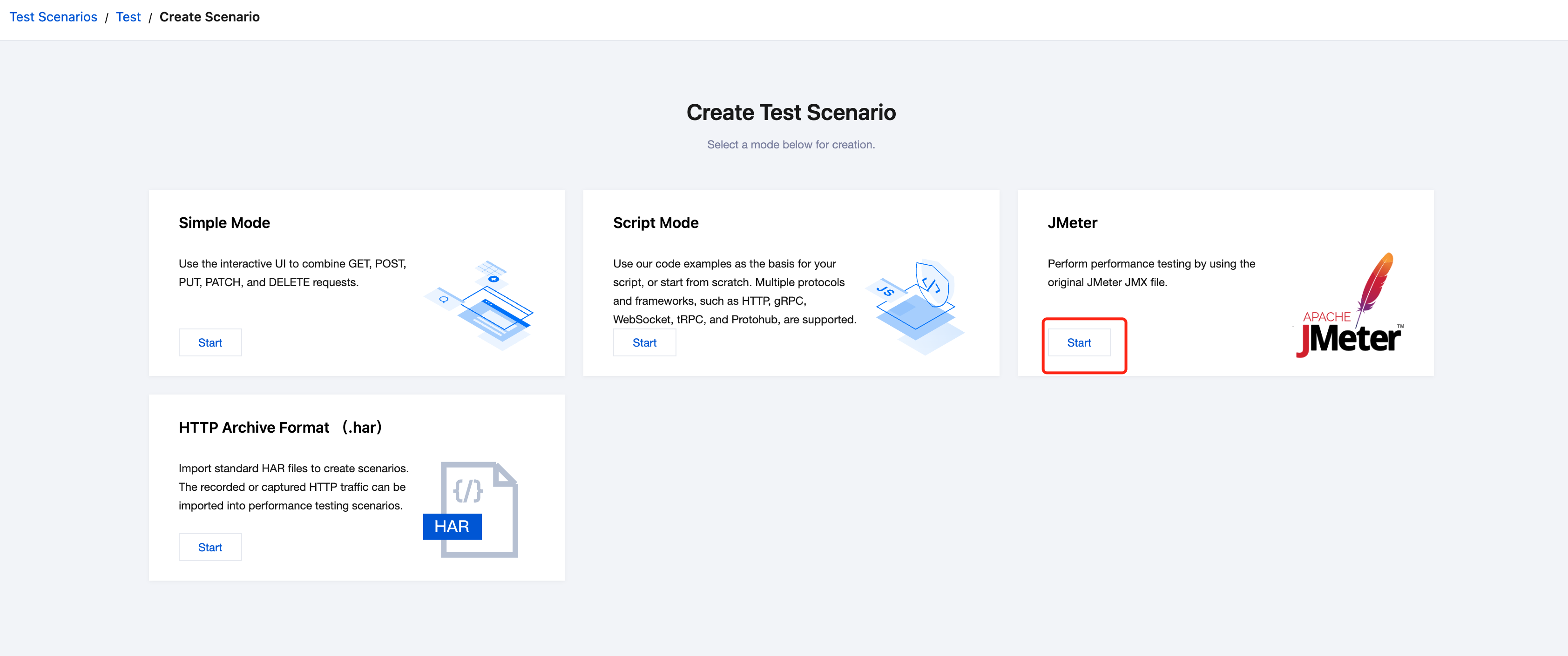Open the Test breadcrumb link

click(x=128, y=17)
